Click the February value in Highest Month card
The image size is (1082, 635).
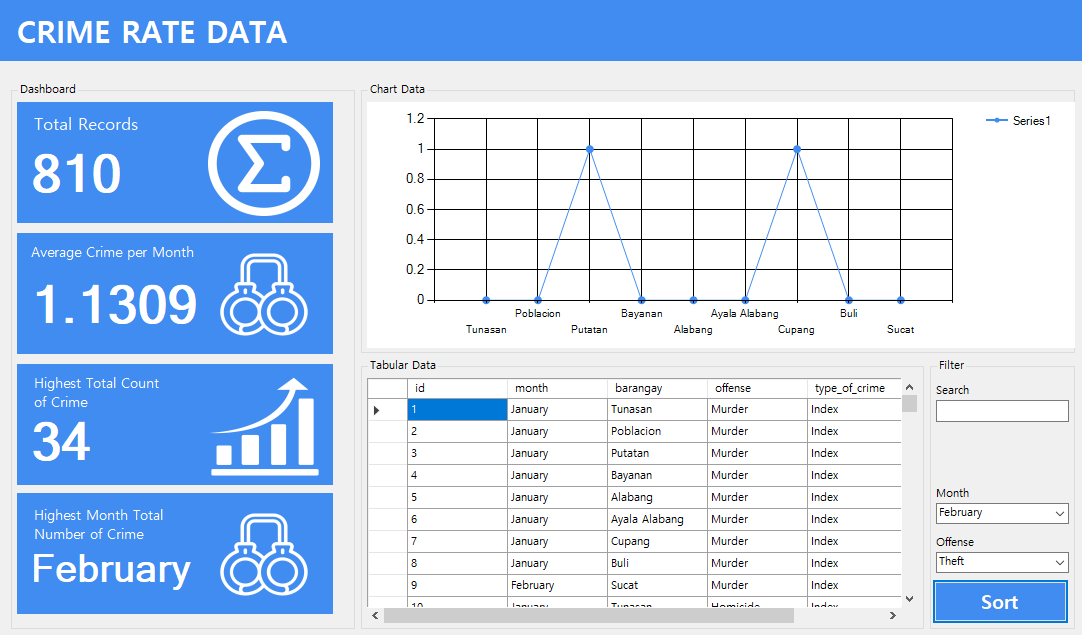tap(111, 569)
